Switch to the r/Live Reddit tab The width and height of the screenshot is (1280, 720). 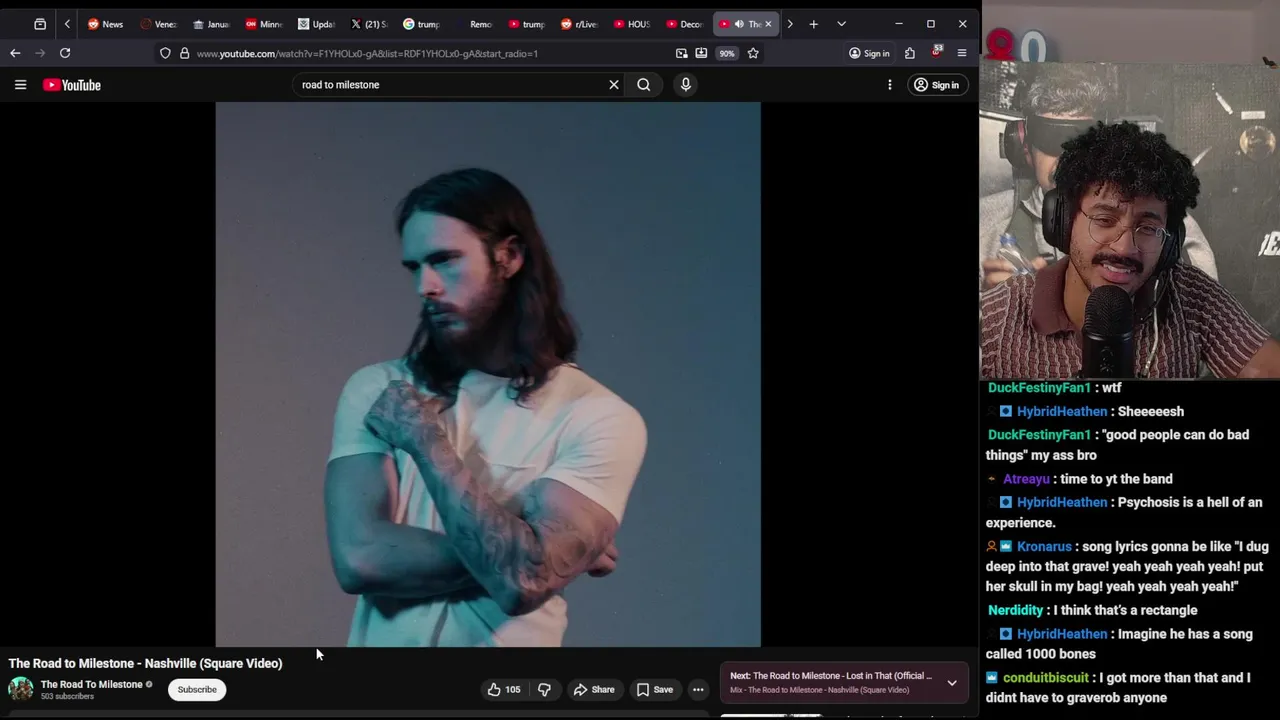pos(579,24)
